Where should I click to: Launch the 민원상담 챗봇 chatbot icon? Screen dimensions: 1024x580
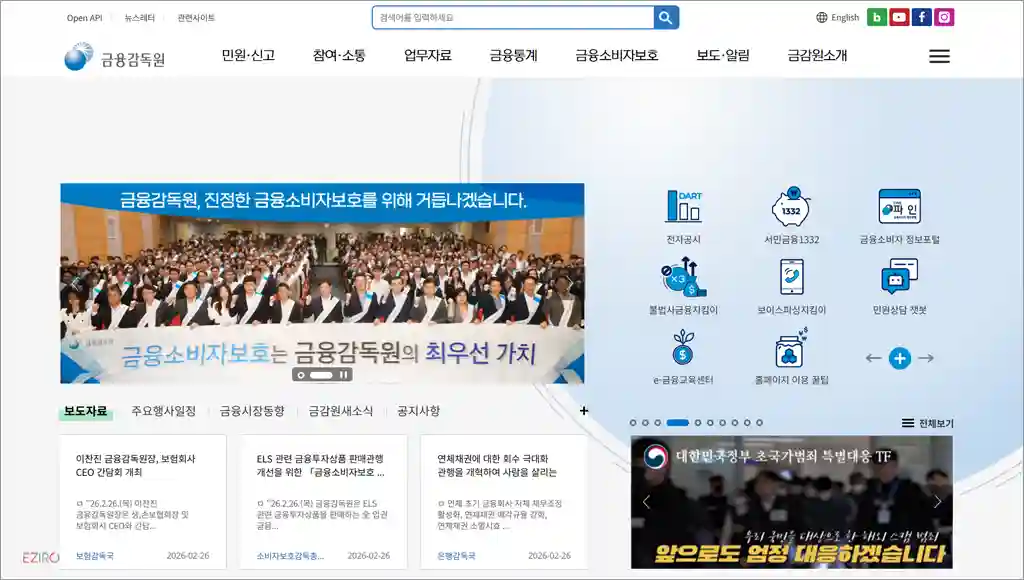click(900, 277)
